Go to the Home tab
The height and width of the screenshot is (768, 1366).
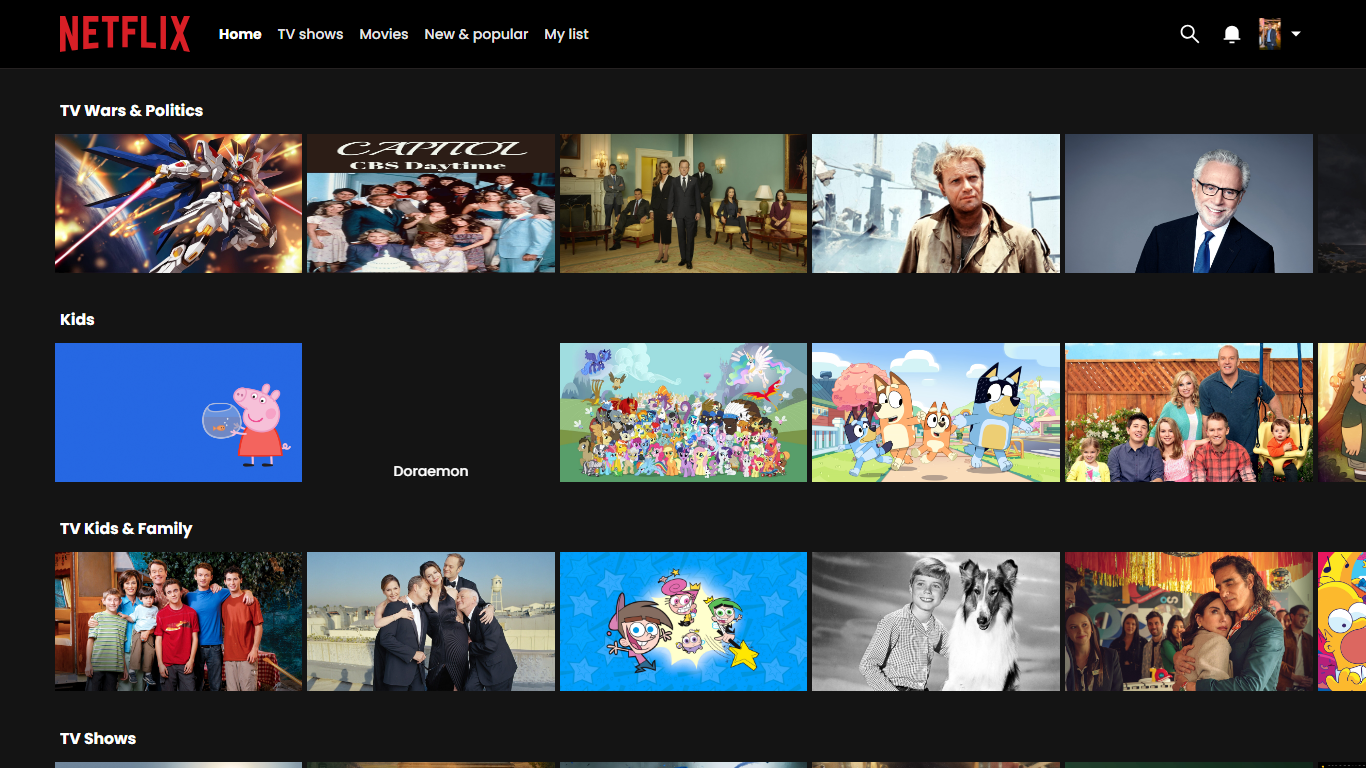click(240, 34)
